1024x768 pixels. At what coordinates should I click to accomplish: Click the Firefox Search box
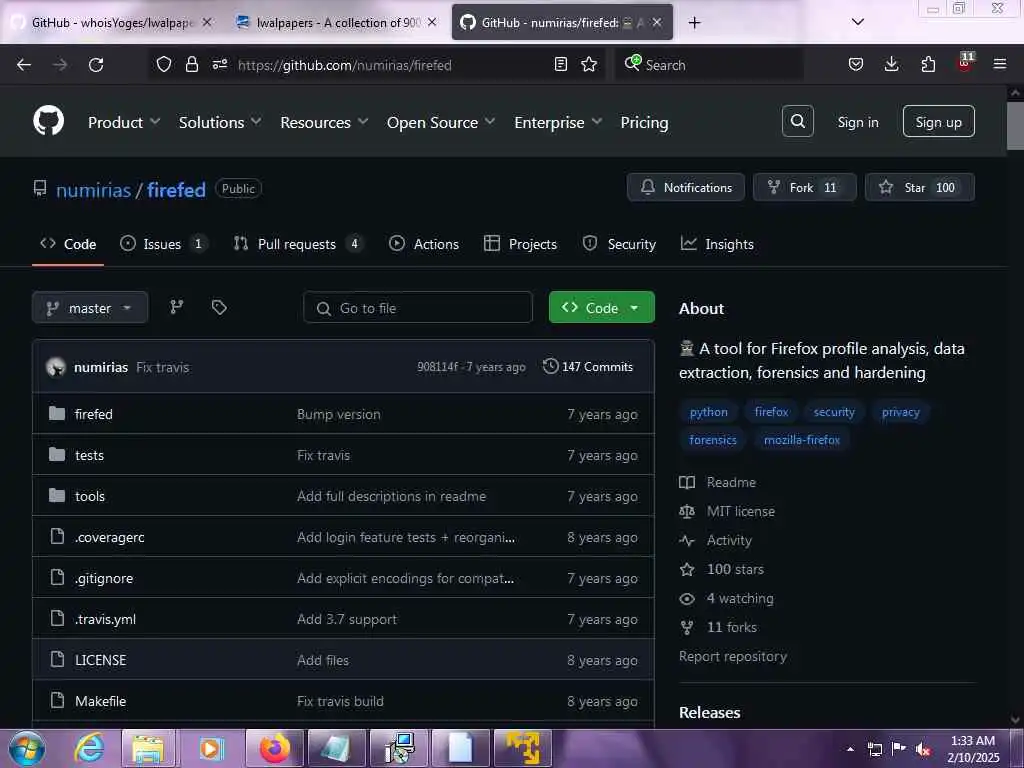click(709, 65)
